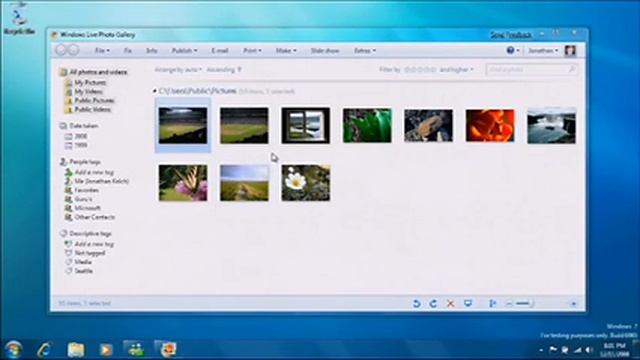This screenshot has width=640, height=360.
Task: Select Other Contacts people tag
Action: [94, 217]
